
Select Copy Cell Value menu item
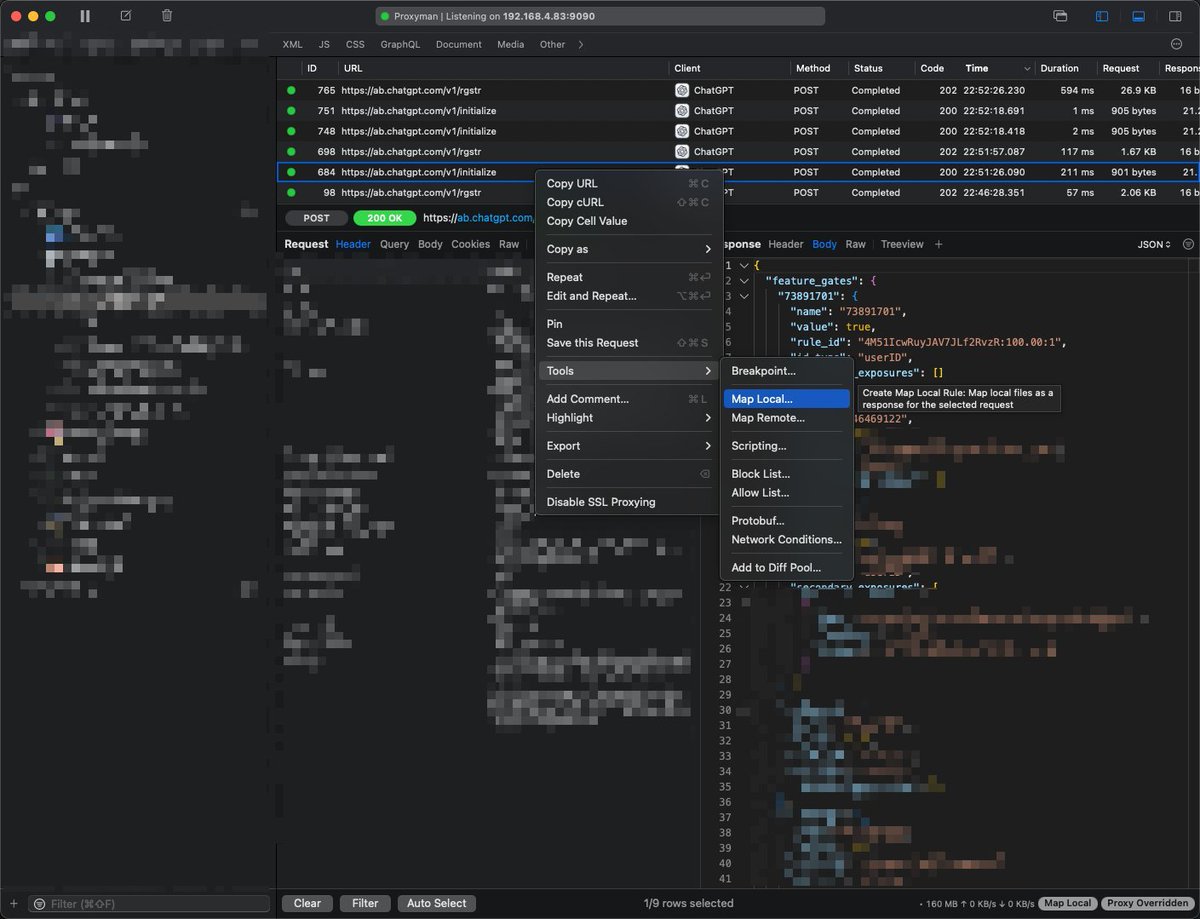(628, 221)
